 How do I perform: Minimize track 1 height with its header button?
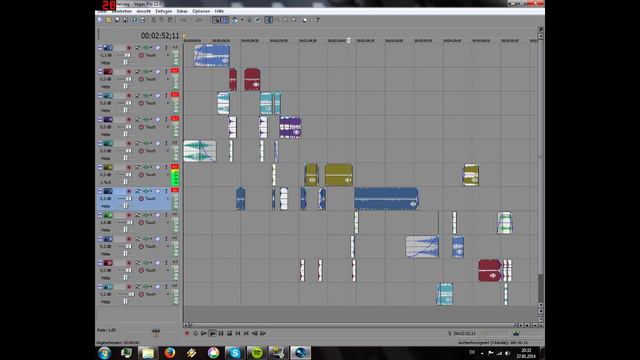tap(100, 48)
